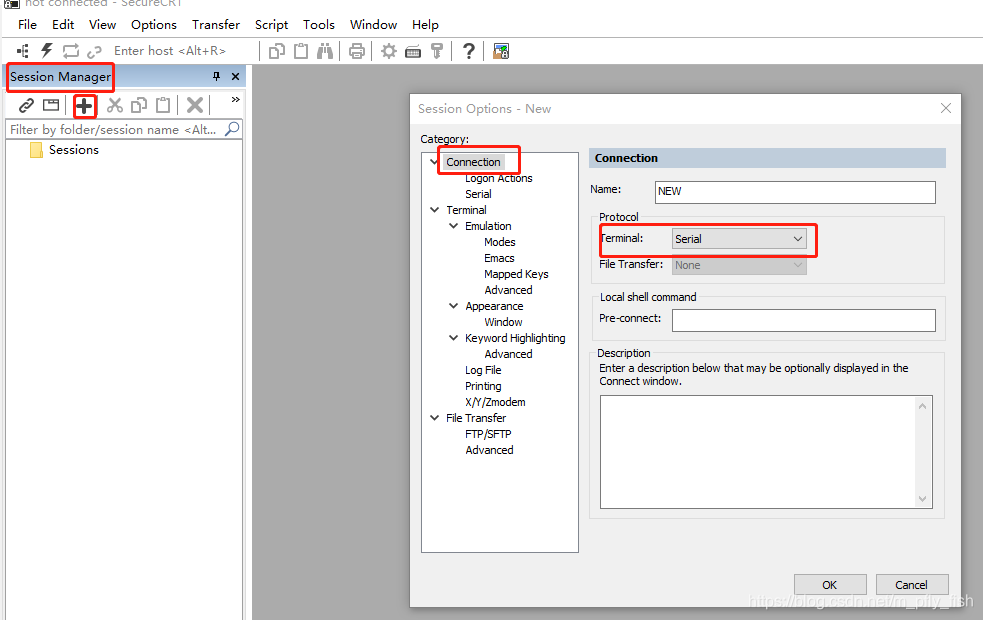Image resolution: width=983 pixels, height=620 pixels.
Task: Open the Edit menu
Action: tap(63, 25)
